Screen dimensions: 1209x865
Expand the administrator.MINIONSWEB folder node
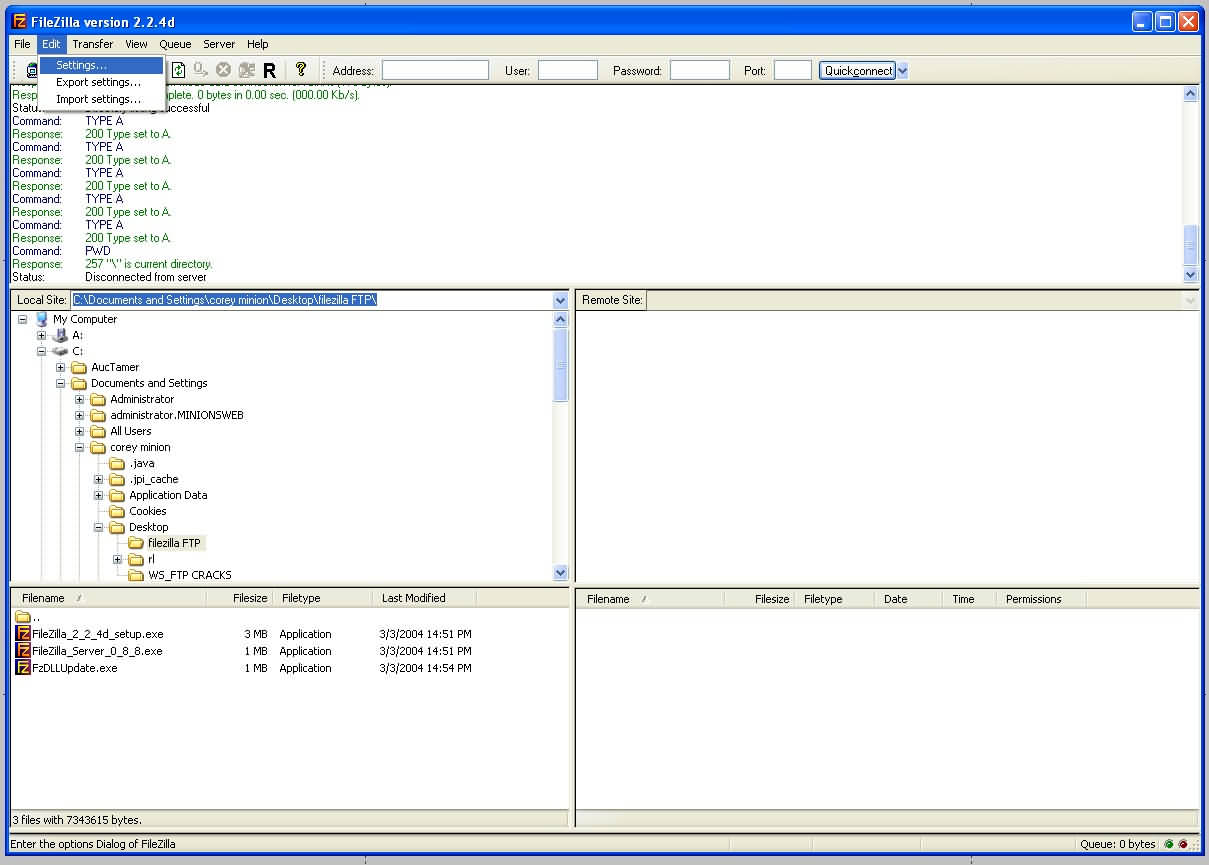pyautogui.click(x=80, y=415)
